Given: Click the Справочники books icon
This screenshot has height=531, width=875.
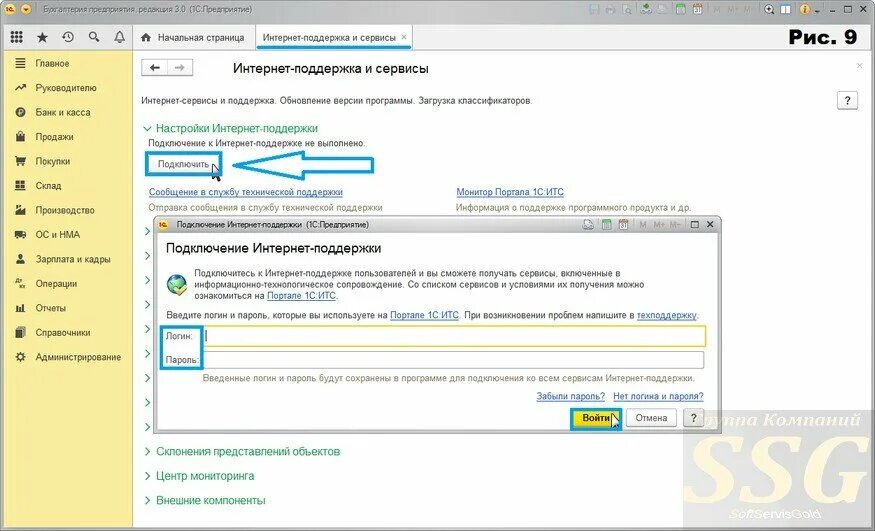Looking at the screenshot, I should point(20,332).
